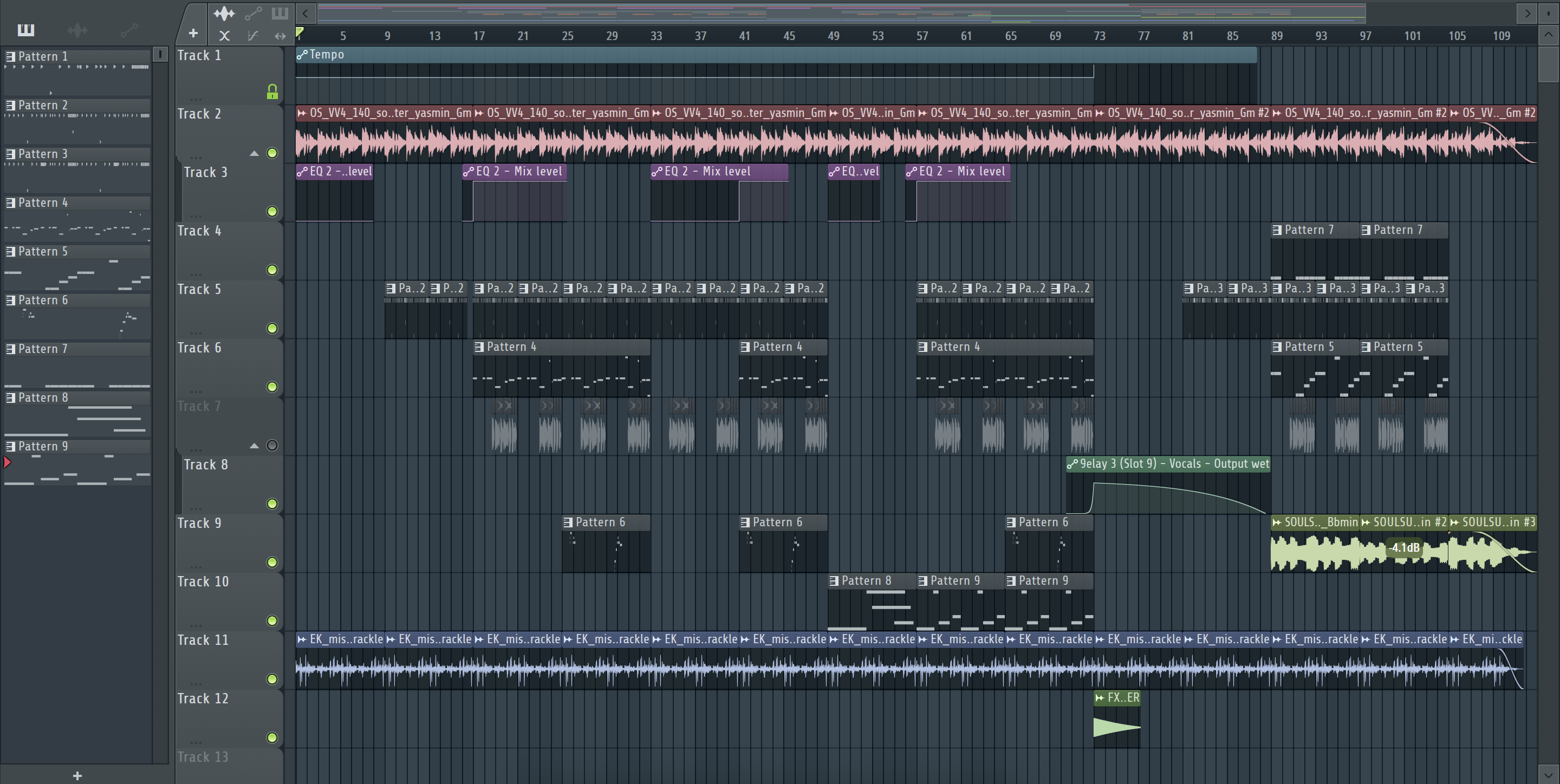Click the zoom reset square at the top-right corner
The height and width of the screenshot is (784, 1560).
click(1548, 12)
